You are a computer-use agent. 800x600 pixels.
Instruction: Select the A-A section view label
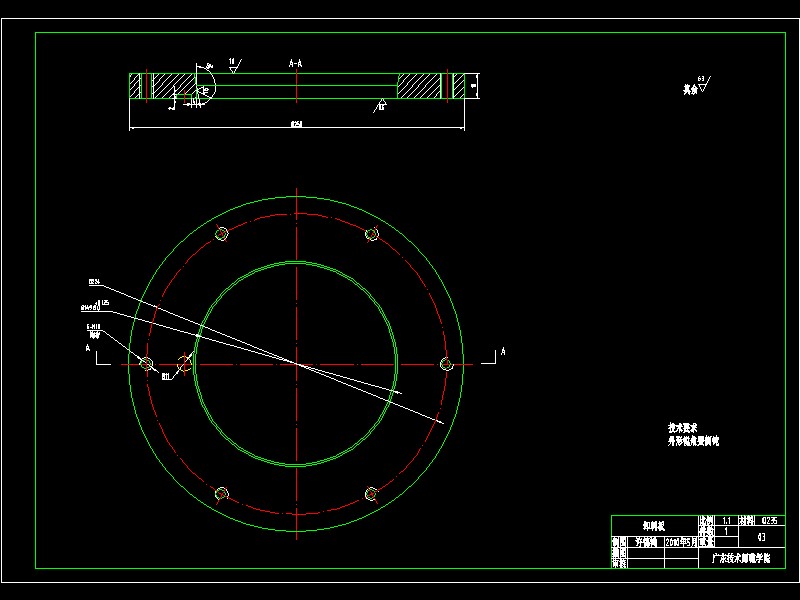point(295,63)
